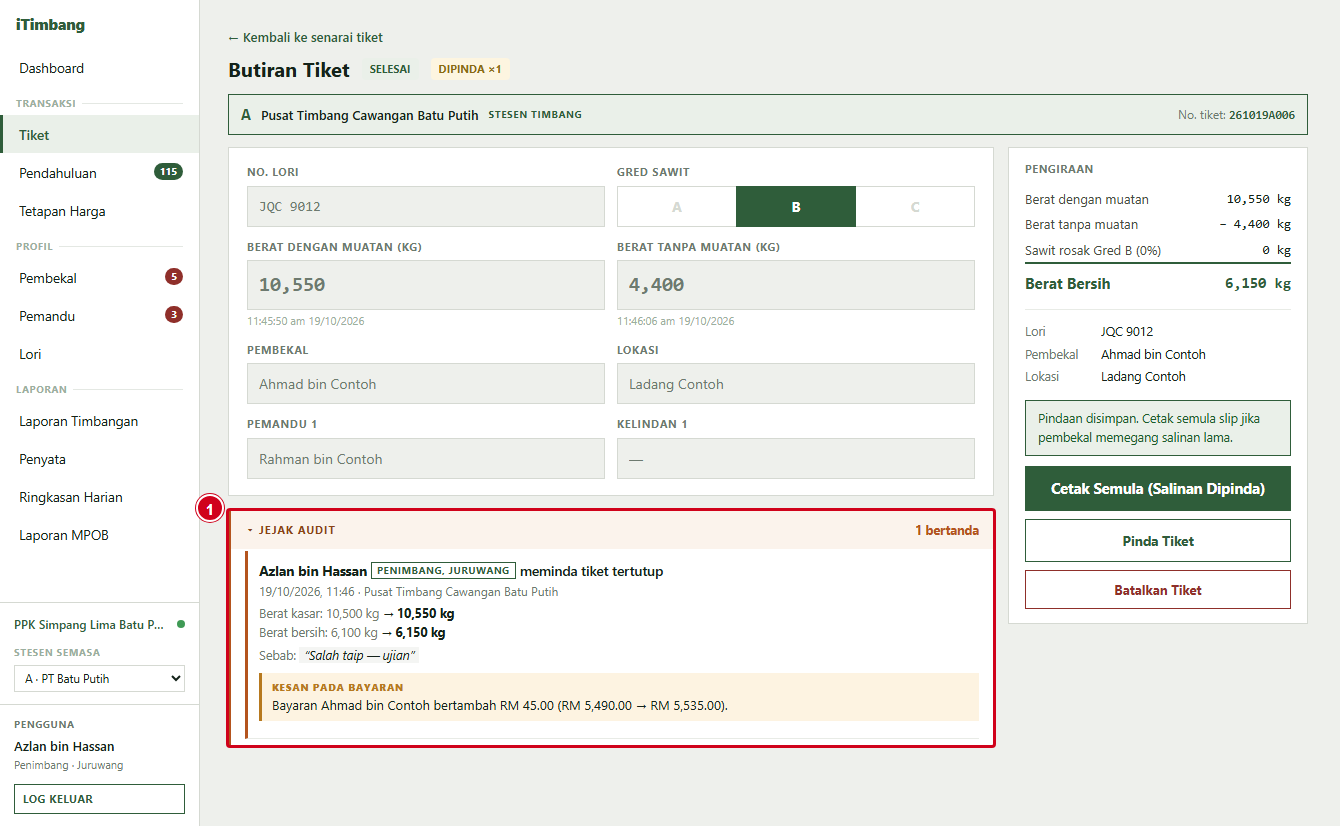Click the "Salah taip — ujian" reason text
Image resolution: width=1340 pixels, height=826 pixels.
coord(359,656)
